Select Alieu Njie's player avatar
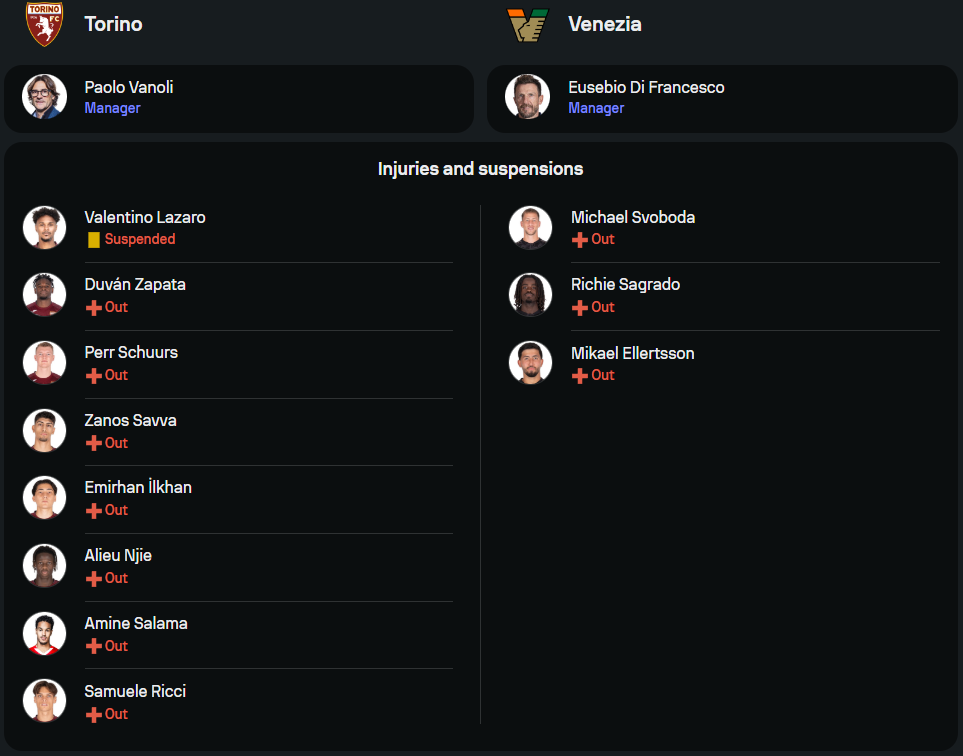 coord(44,566)
